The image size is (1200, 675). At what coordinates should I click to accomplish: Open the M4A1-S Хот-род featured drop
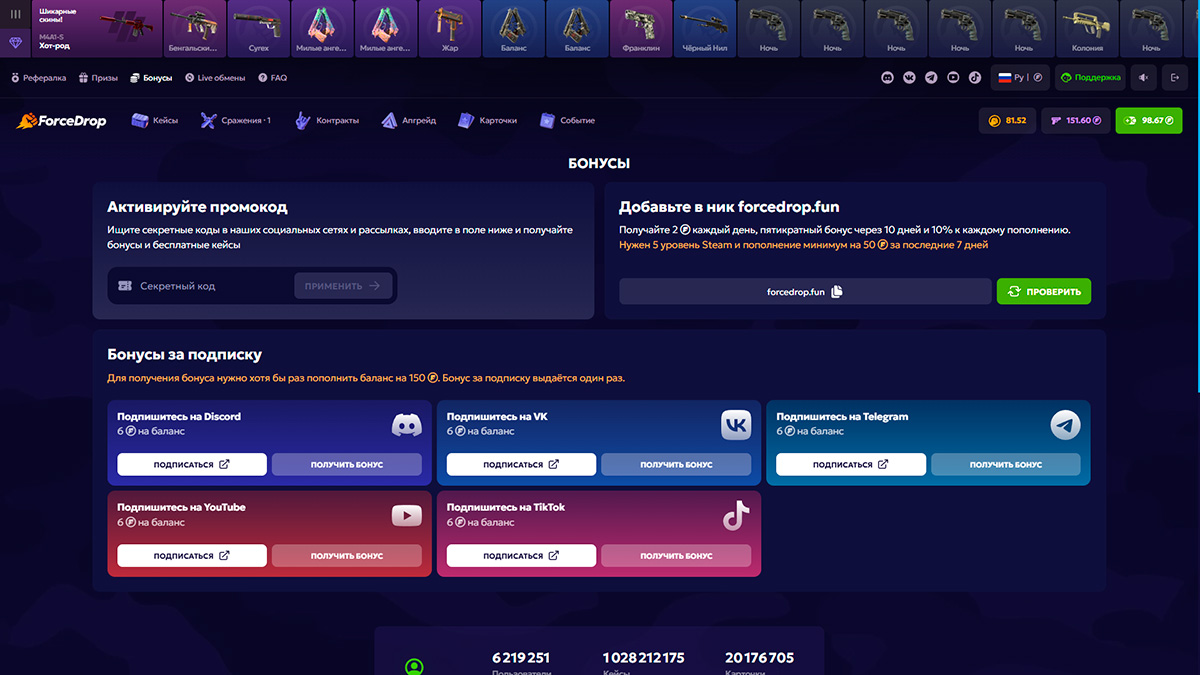(96, 28)
